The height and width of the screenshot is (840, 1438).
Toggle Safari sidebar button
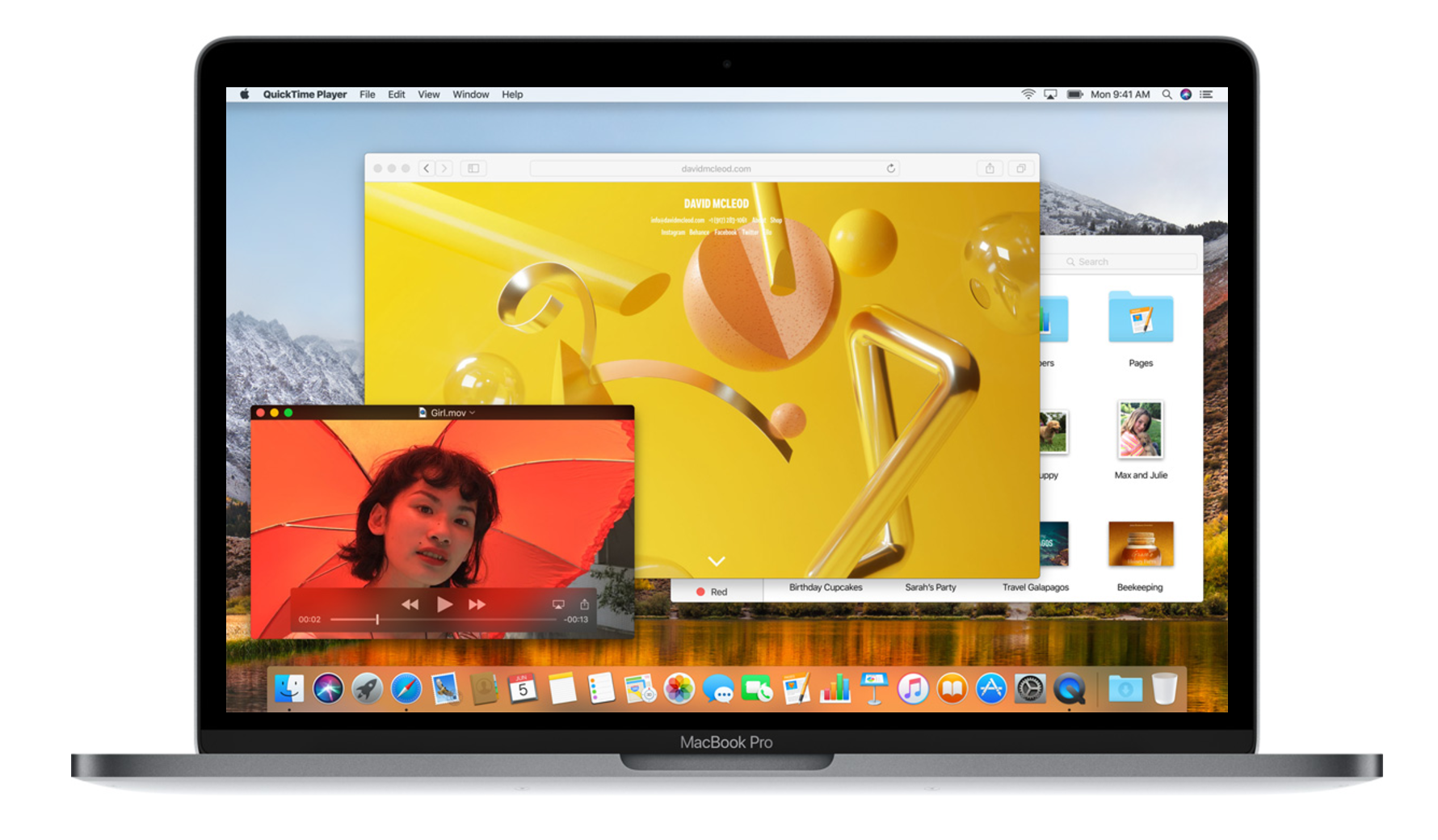pos(473,169)
